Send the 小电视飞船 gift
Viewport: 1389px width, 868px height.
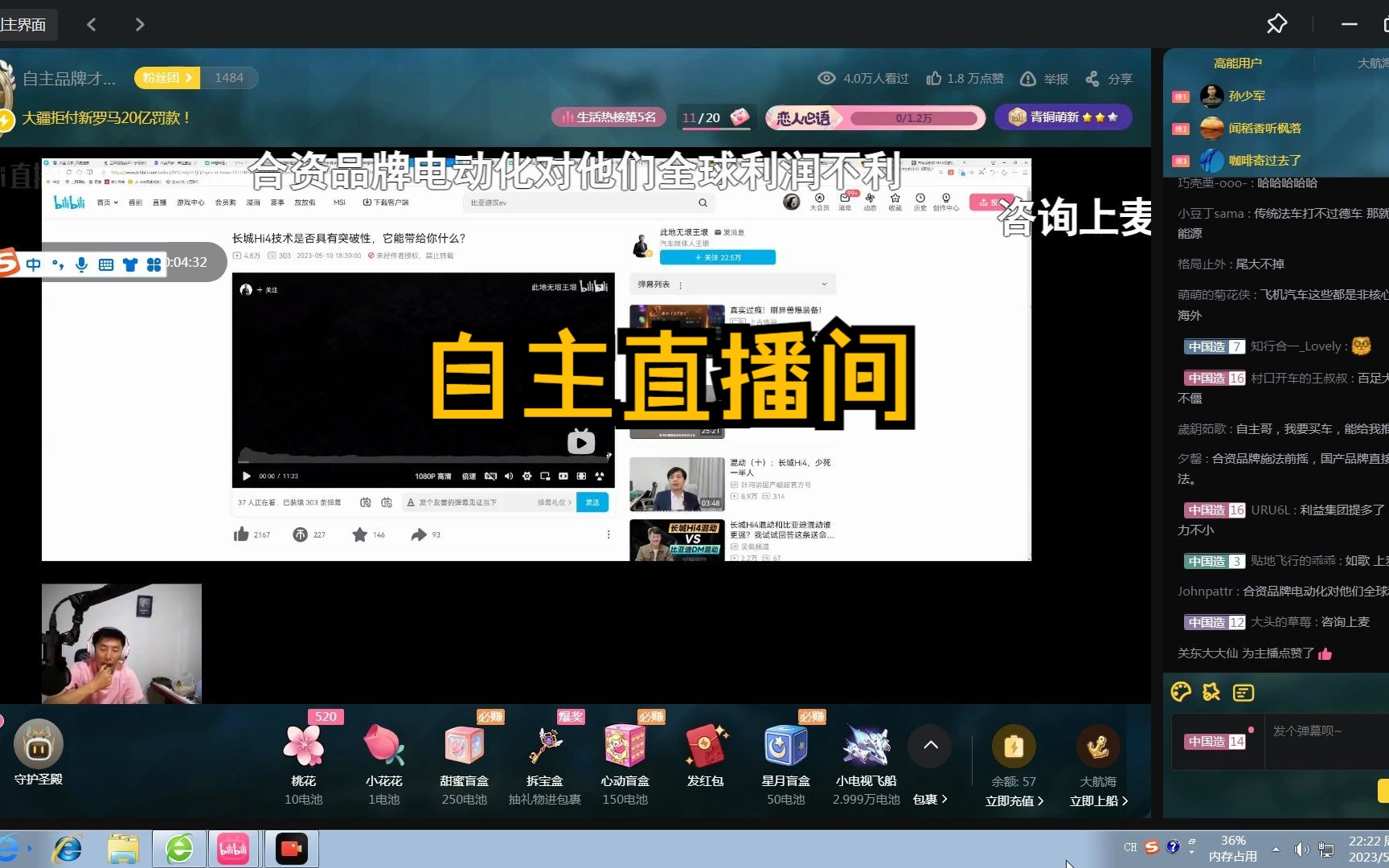point(867,745)
